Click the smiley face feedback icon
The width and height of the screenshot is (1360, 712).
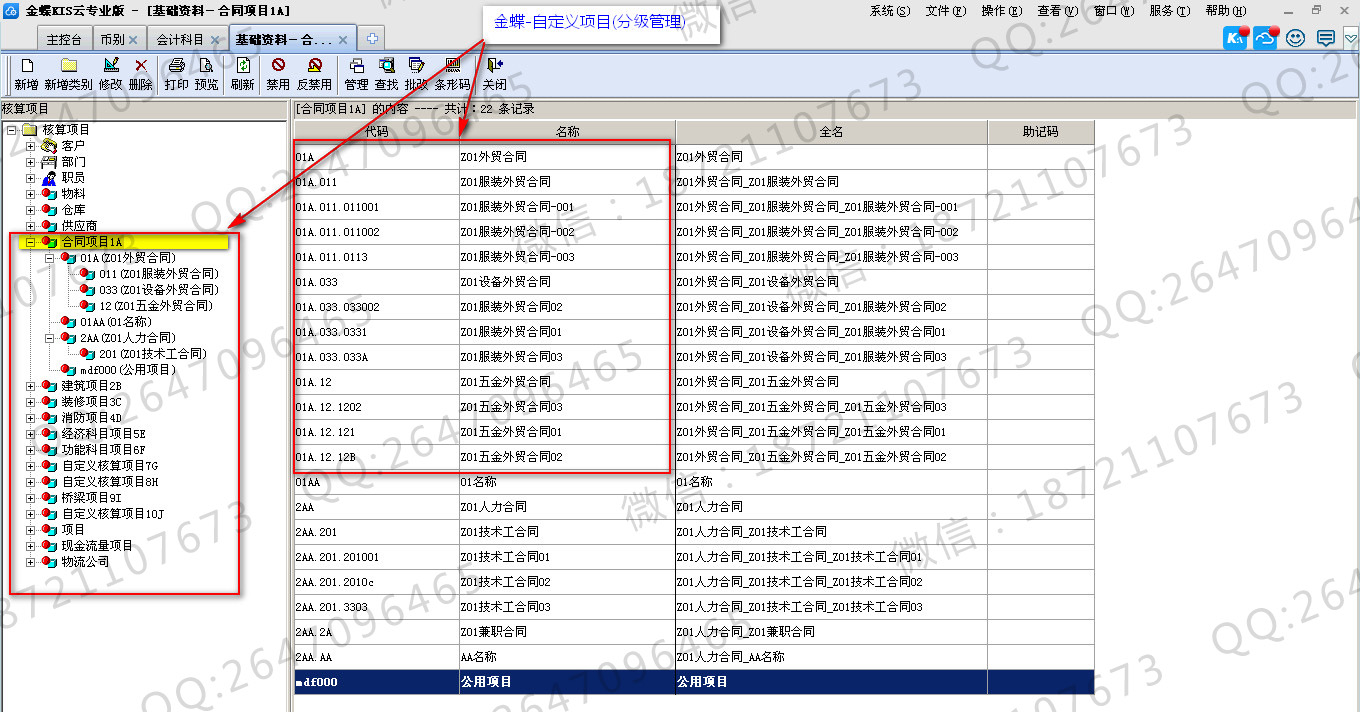tap(1296, 39)
